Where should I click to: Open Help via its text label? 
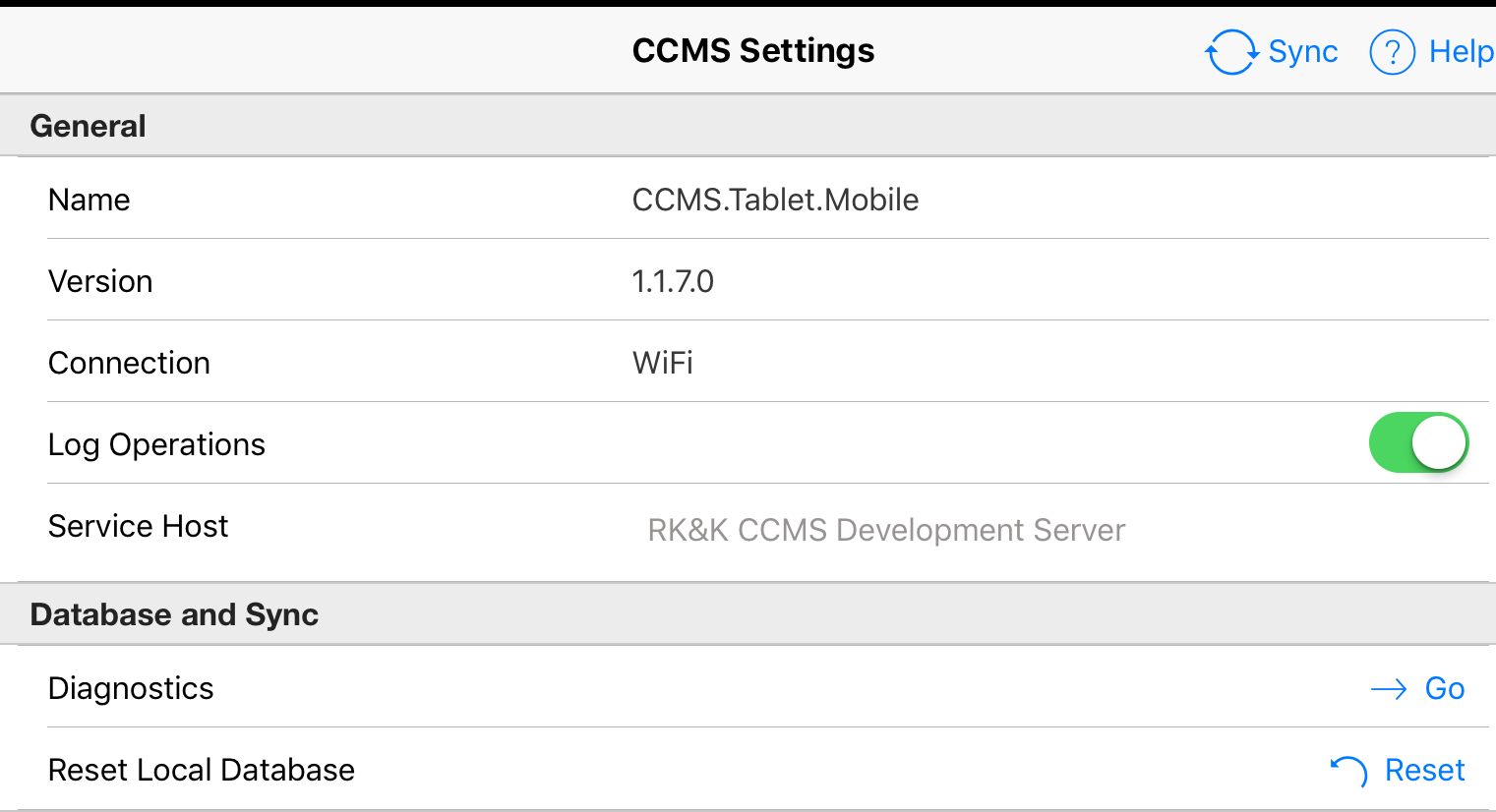pos(1461,51)
